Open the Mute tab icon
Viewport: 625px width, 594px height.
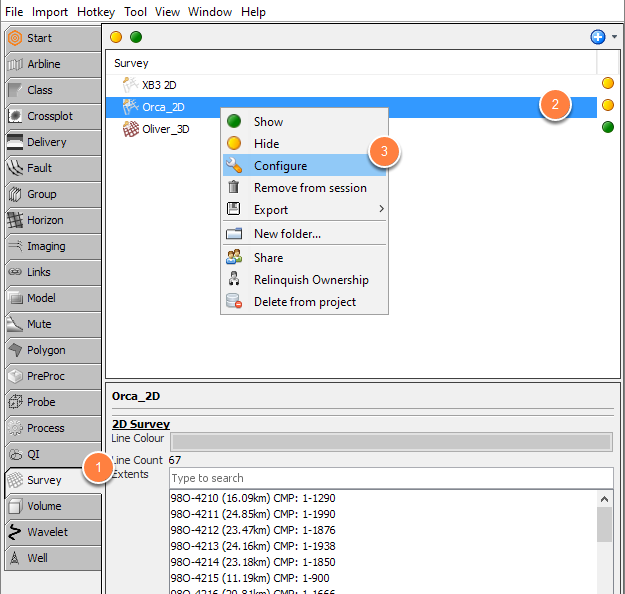coord(15,324)
